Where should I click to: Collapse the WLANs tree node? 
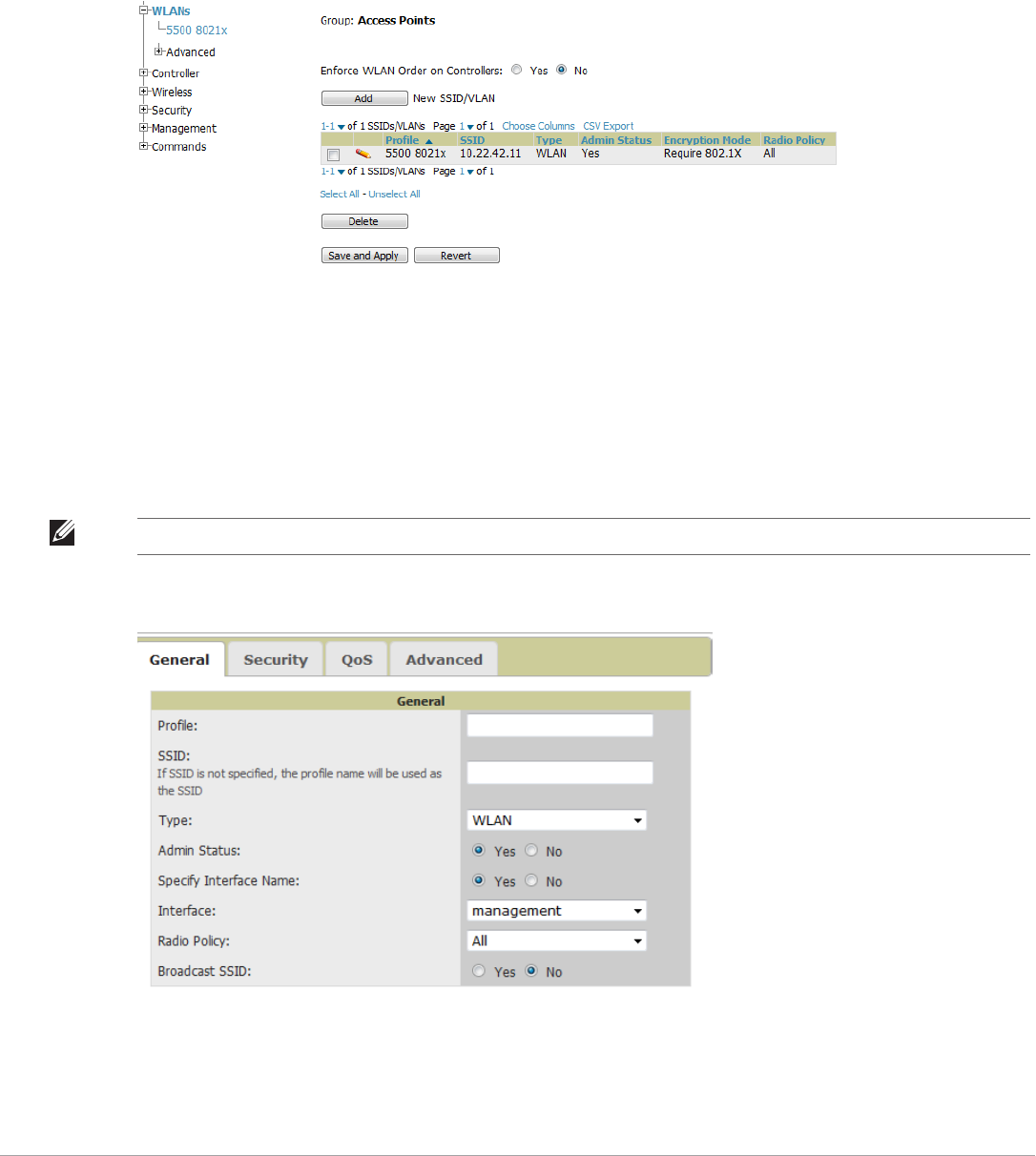(x=144, y=10)
